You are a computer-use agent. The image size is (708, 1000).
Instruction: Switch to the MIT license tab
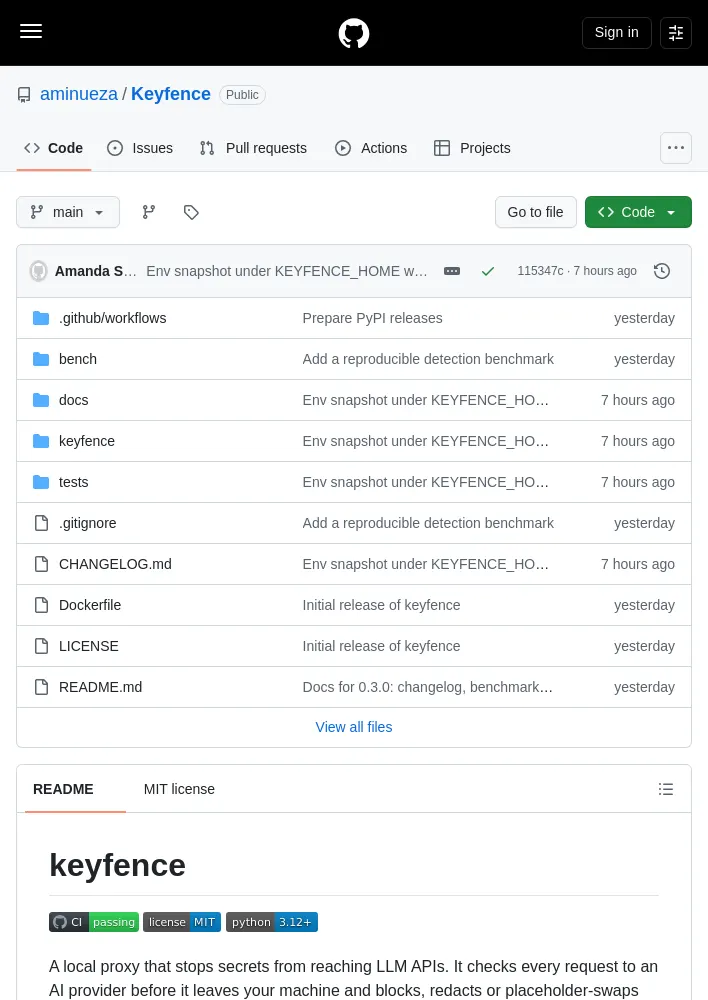point(179,789)
